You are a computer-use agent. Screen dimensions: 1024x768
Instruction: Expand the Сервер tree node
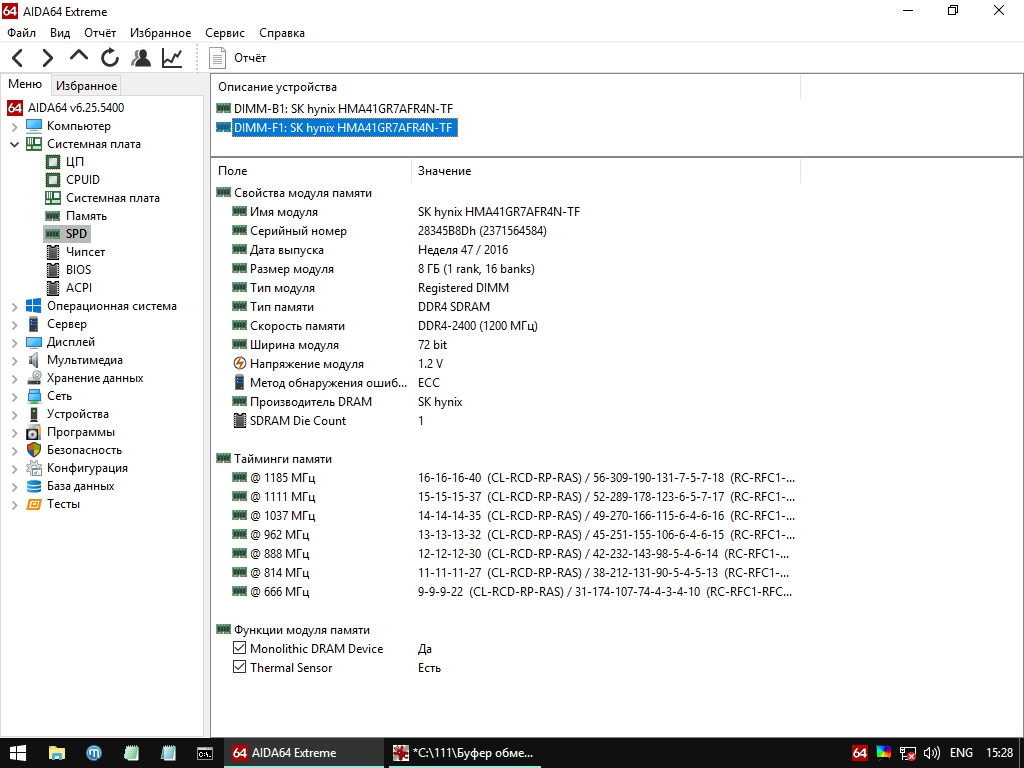point(14,324)
